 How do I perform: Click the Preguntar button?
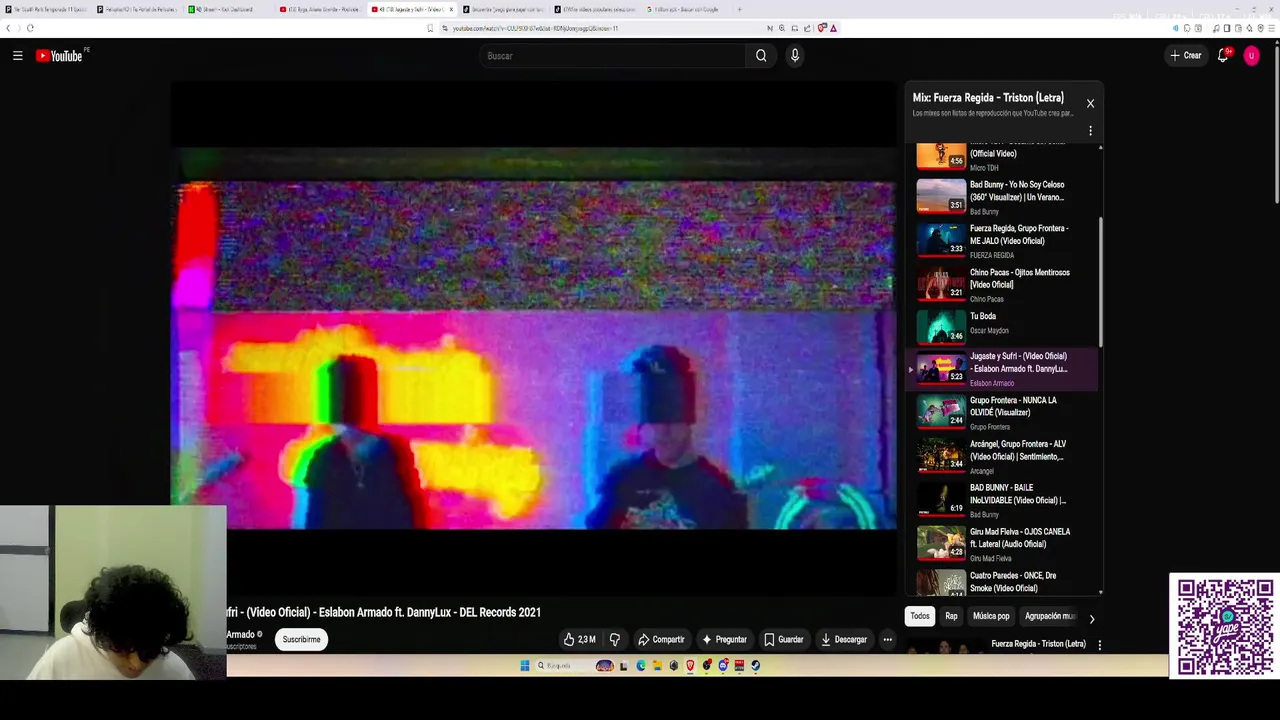[x=724, y=639]
